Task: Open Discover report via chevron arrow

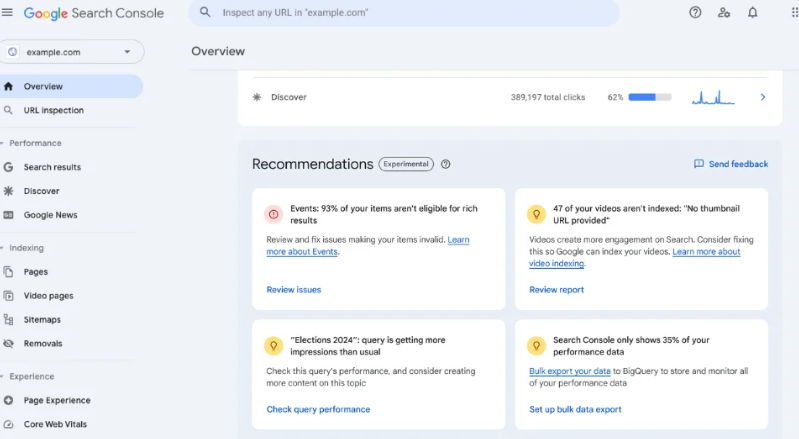Action: (763, 97)
